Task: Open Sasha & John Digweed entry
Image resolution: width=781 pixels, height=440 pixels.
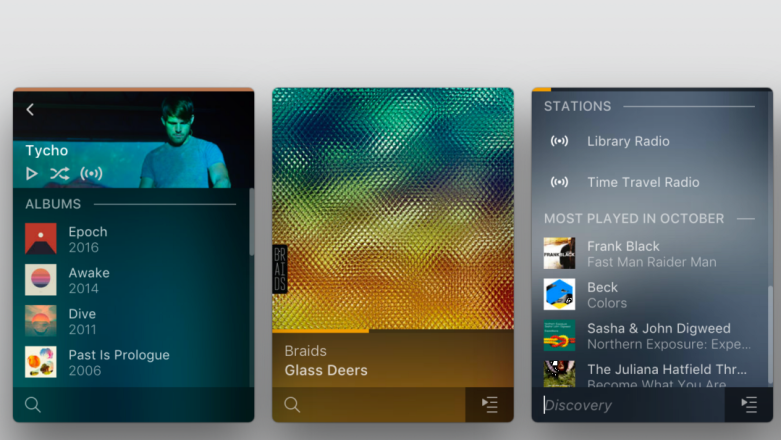Action: 658,328
